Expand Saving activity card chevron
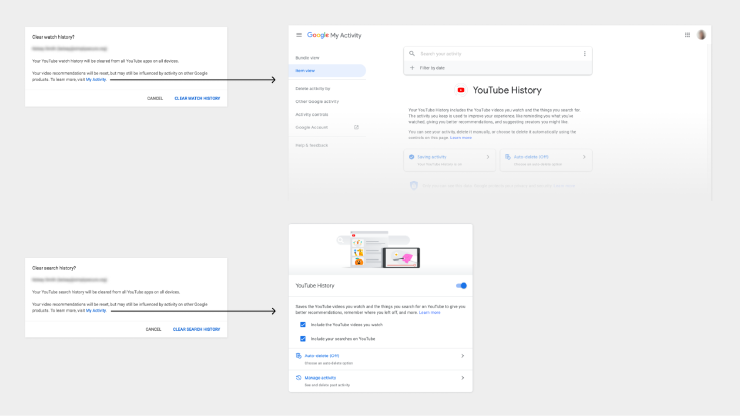This screenshot has height=416, width=740. (488, 157)
